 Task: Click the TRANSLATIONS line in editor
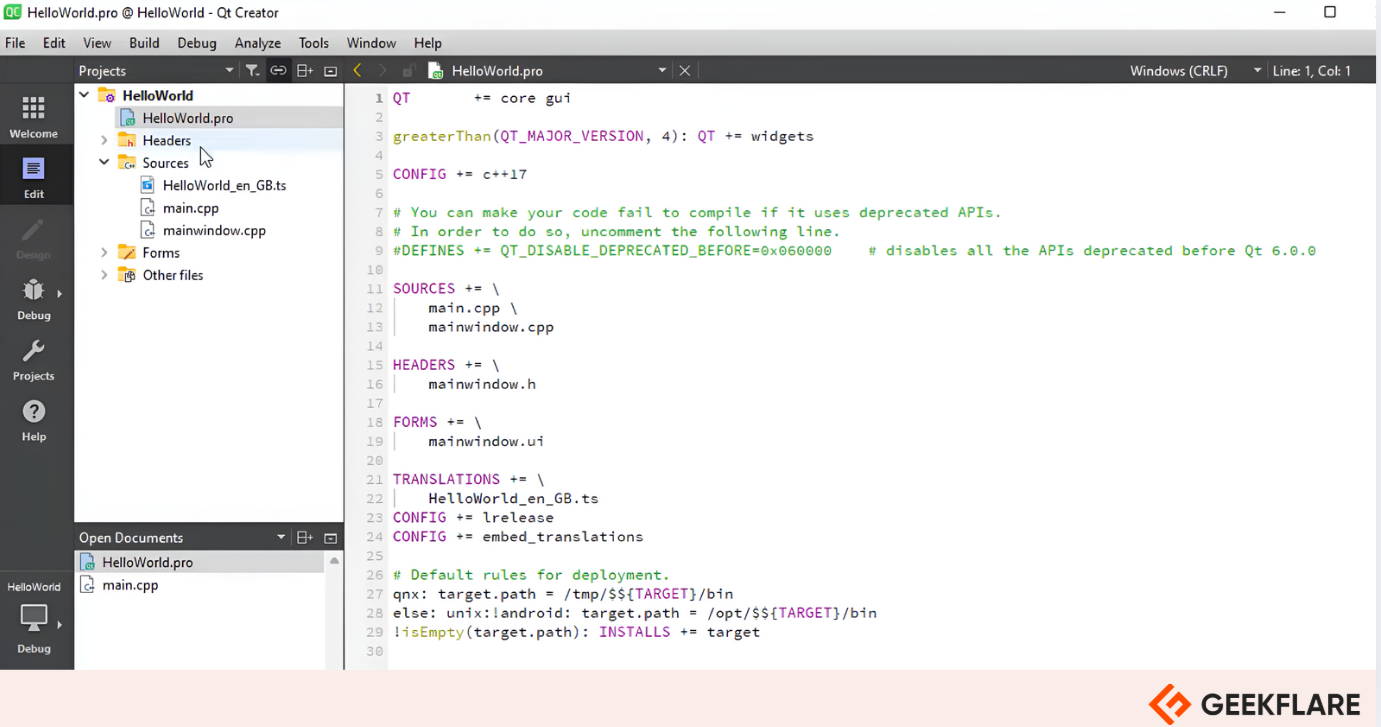[468, 479]
